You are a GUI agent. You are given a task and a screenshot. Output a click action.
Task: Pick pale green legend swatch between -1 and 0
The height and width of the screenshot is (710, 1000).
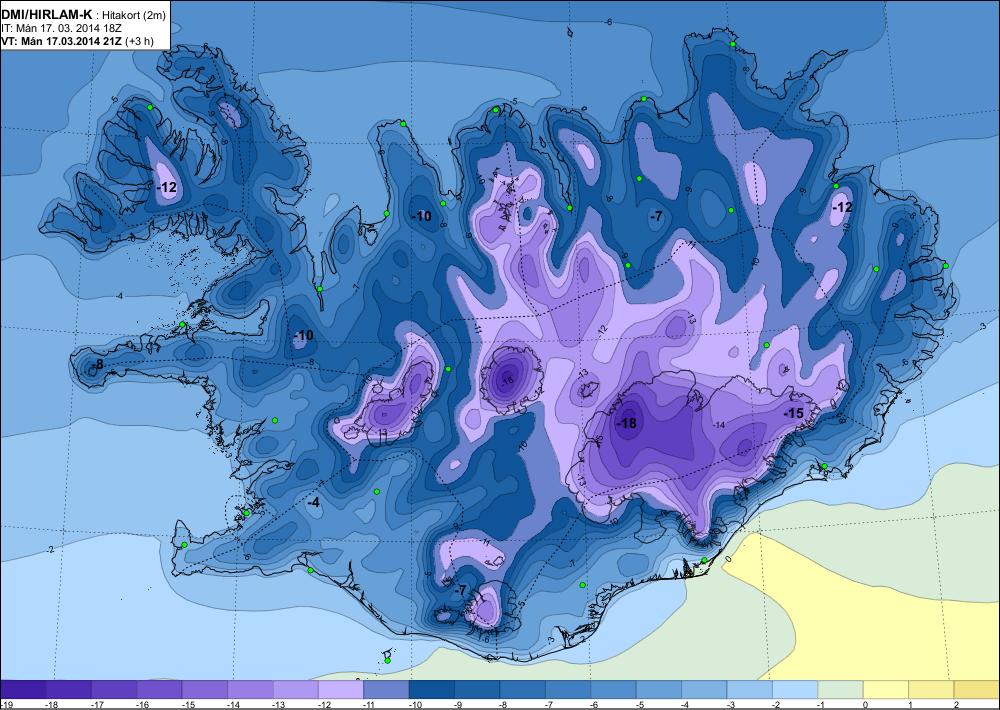(x=840, y=689)
